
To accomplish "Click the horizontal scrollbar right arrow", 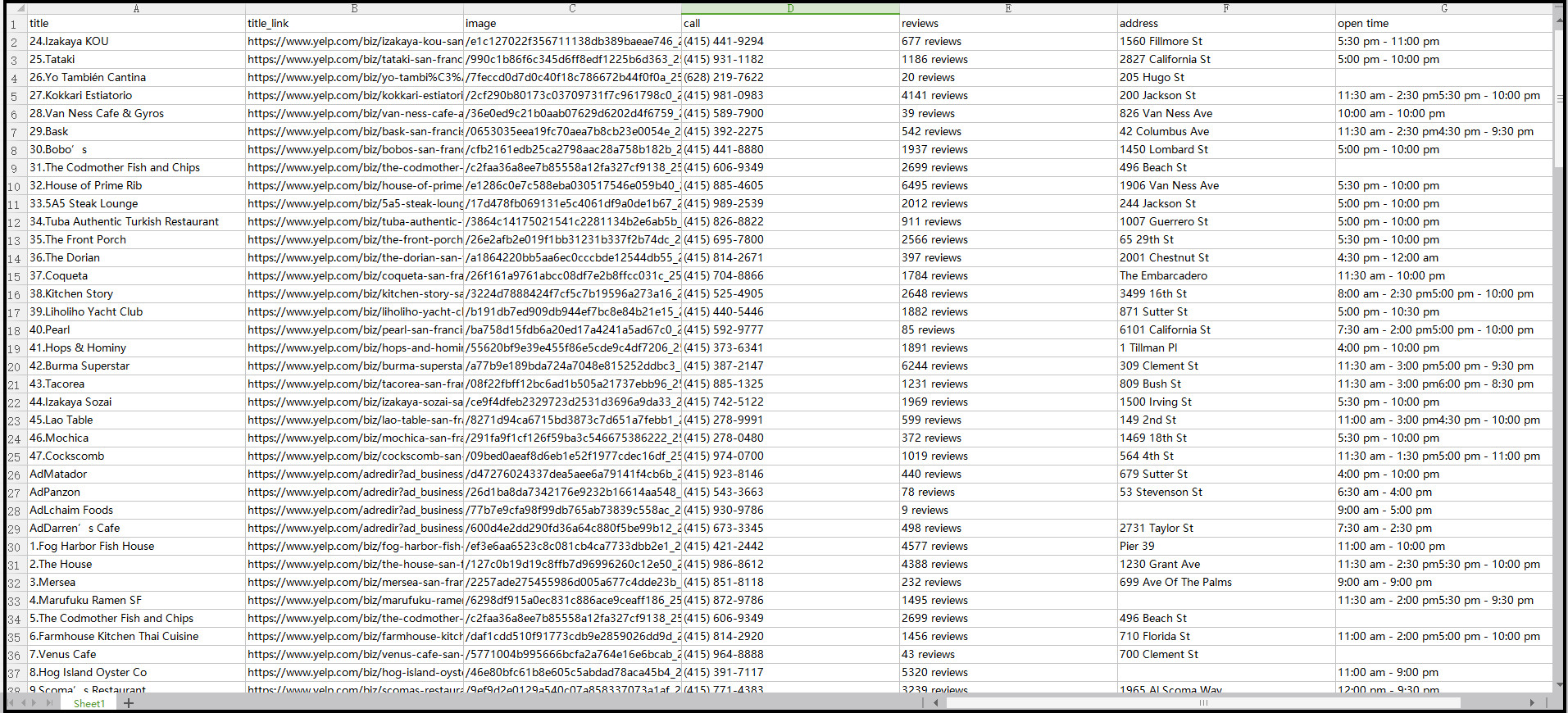I will [x=1532, y=703].
